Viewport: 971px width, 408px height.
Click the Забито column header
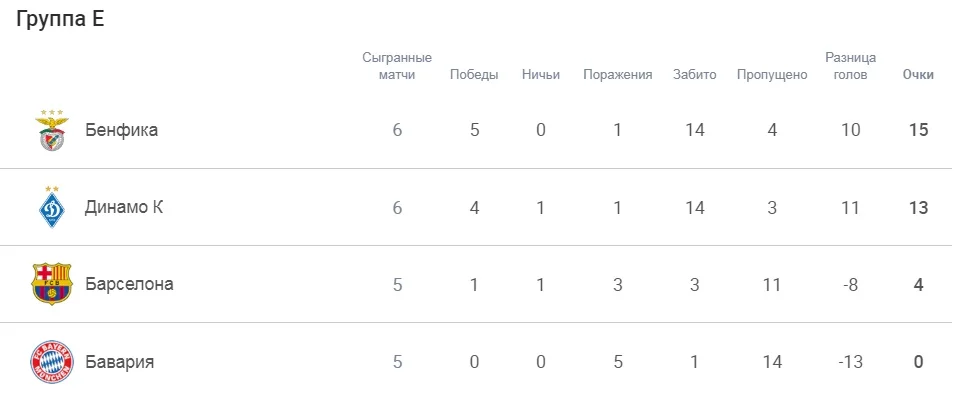point(695,75)
